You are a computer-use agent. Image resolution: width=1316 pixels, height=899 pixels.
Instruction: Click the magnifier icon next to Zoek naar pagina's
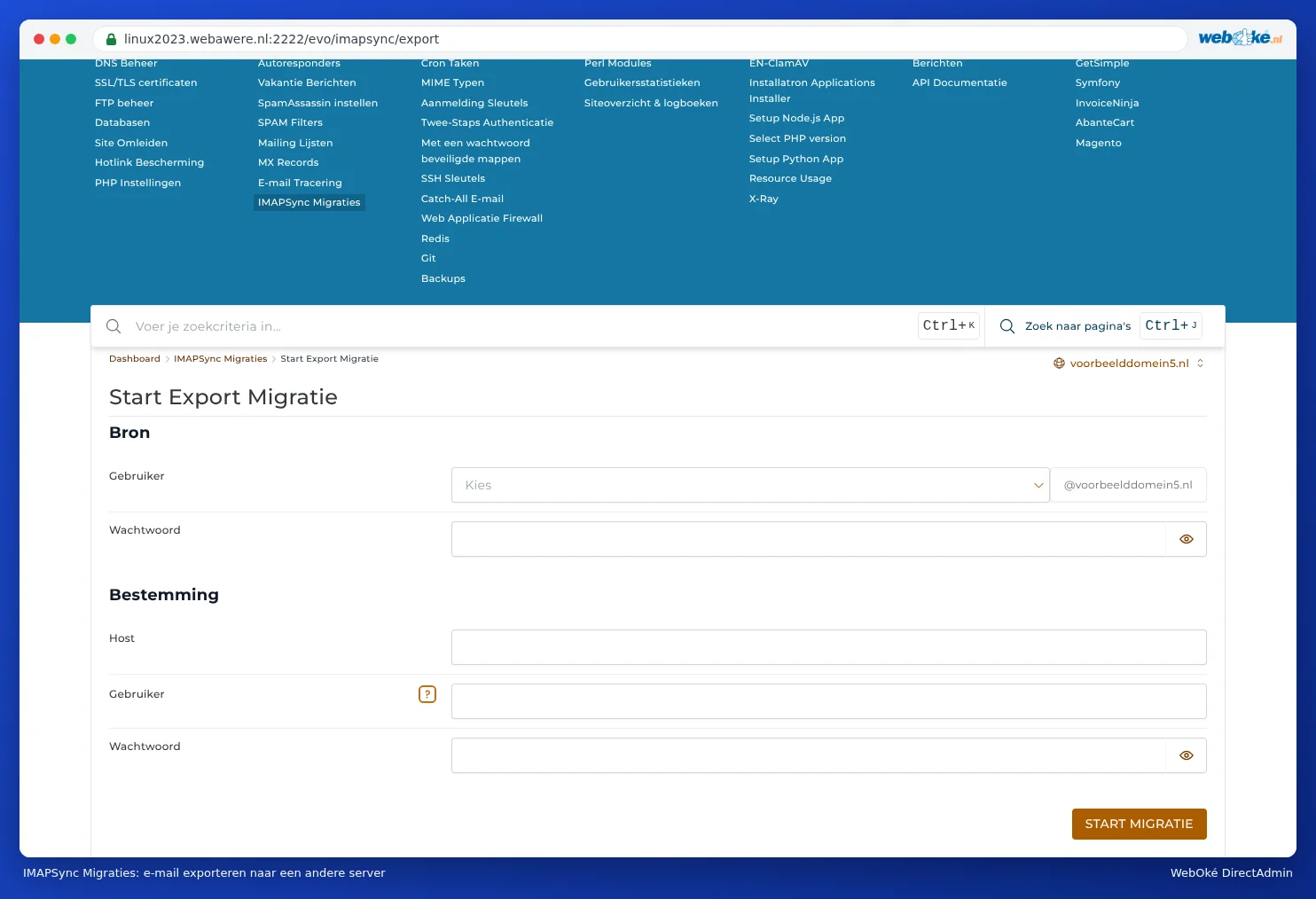1007,326
